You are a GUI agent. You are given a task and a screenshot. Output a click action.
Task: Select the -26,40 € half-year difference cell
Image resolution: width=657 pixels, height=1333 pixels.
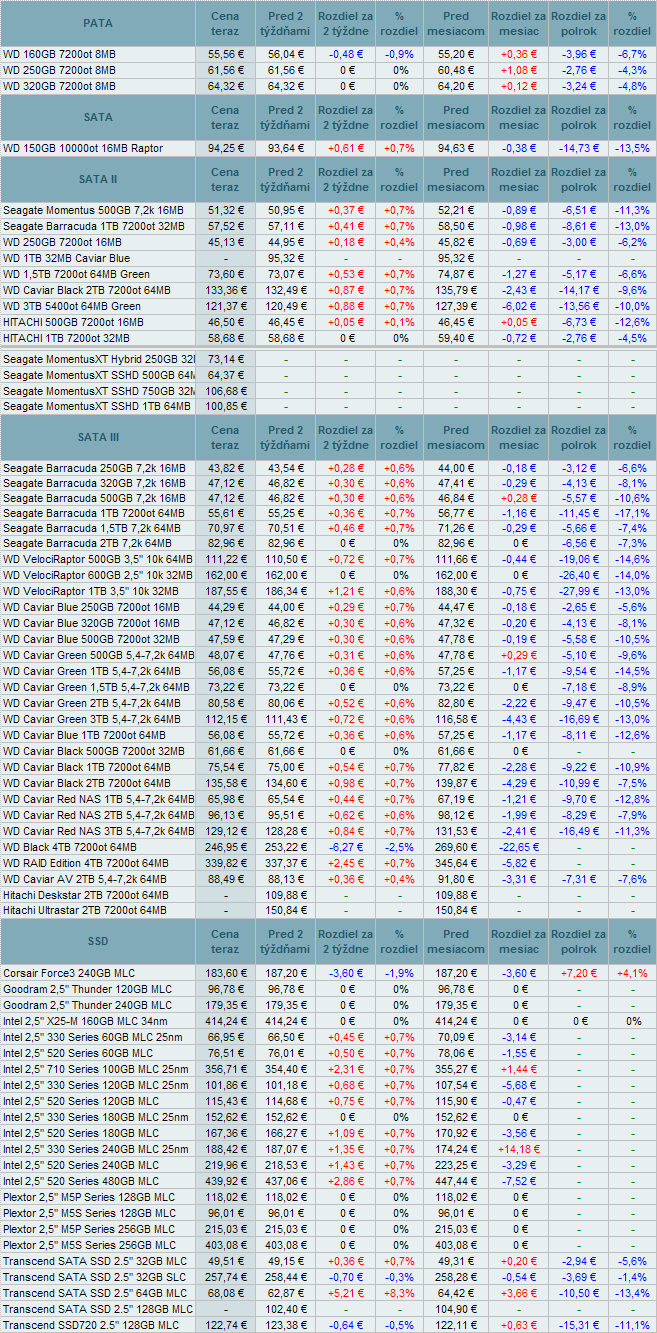click(578, 576)
